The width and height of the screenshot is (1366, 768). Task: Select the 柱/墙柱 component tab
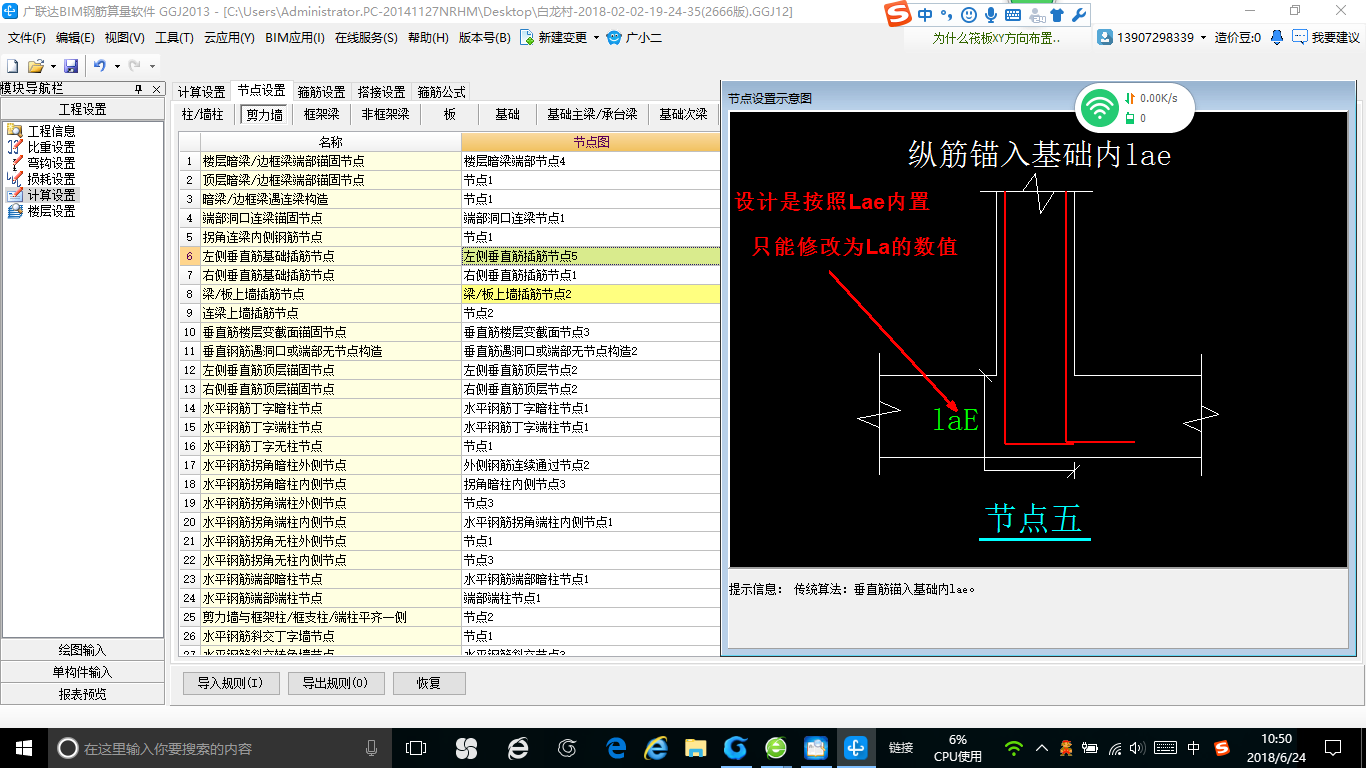pyautogui.click(x=203, y=115)
